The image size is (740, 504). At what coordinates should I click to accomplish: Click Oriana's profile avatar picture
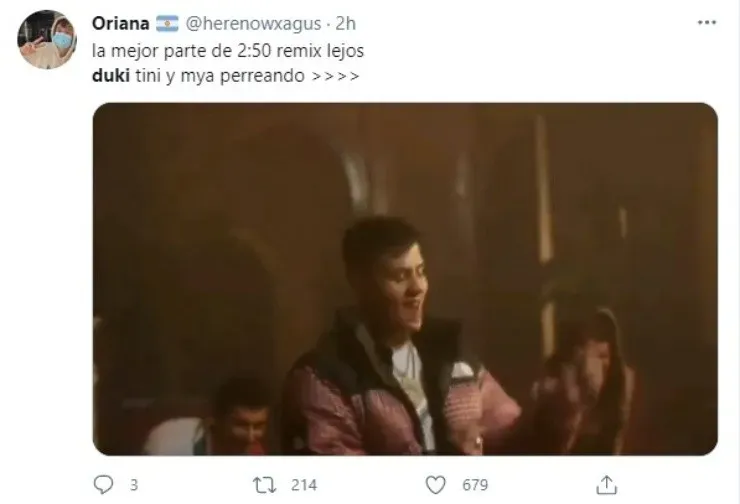pyautogui.click(x=47, y=40)
